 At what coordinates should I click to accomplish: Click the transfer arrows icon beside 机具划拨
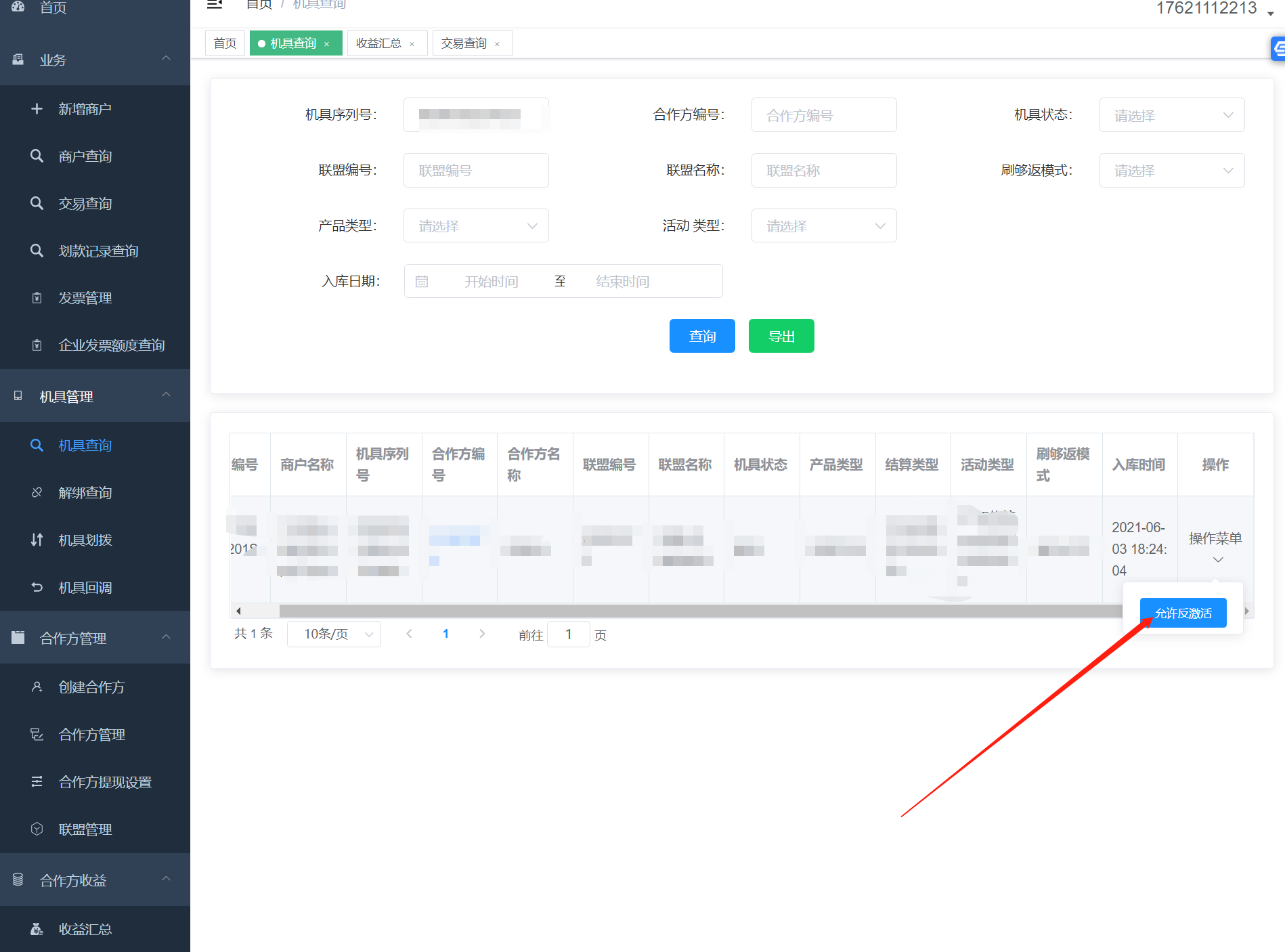37,540
